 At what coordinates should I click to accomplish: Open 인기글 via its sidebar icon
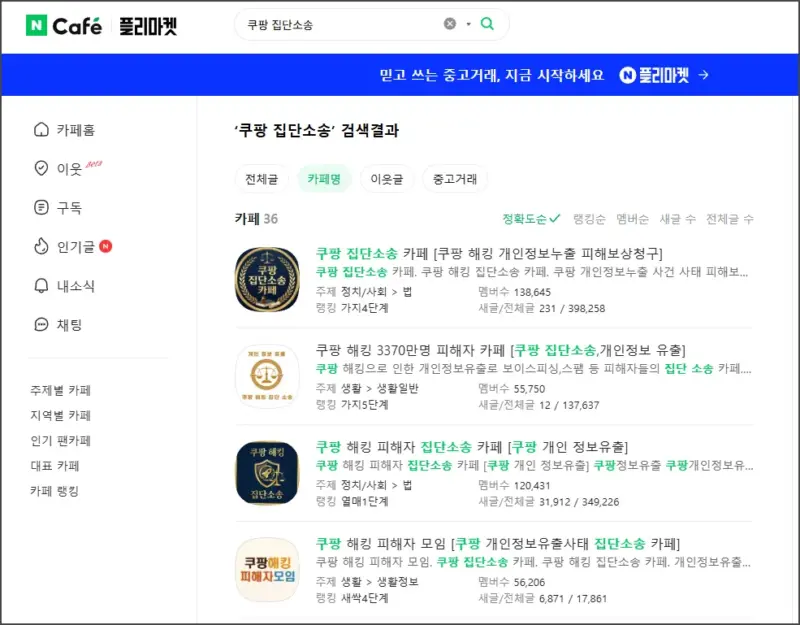tap(40, 246)
